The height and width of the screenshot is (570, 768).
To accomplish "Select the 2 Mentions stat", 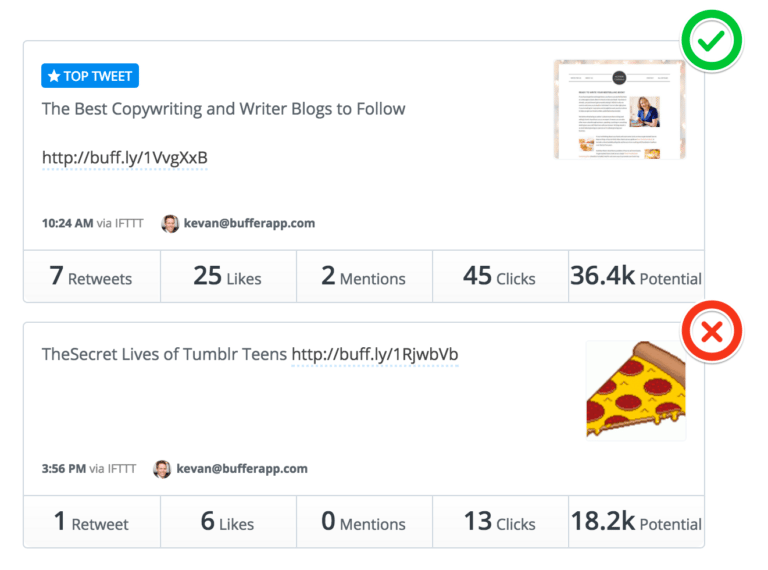I will click(364, 276).
